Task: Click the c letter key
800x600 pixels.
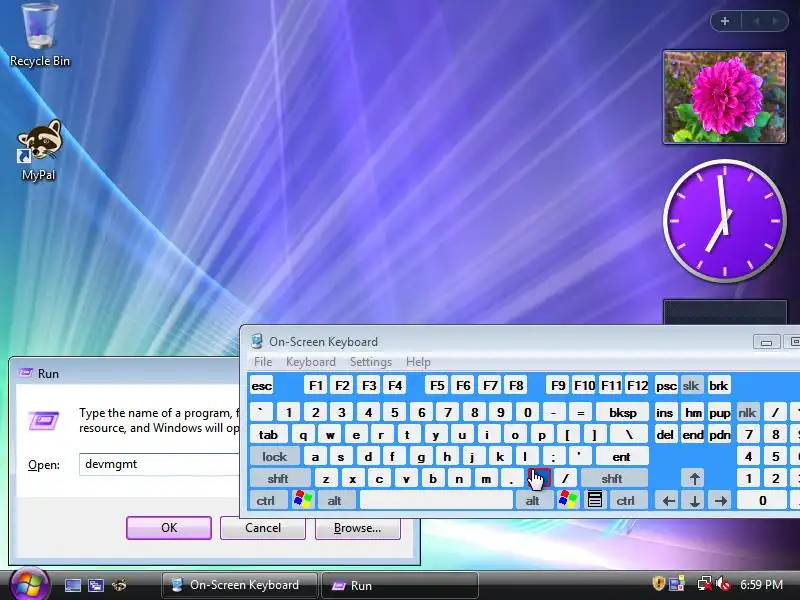Action: (x=379, y=479)
